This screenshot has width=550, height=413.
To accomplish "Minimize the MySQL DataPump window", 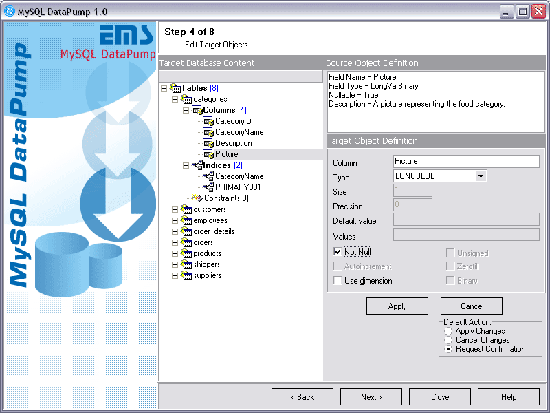I will pyautogui.click(x=506, y=12).
